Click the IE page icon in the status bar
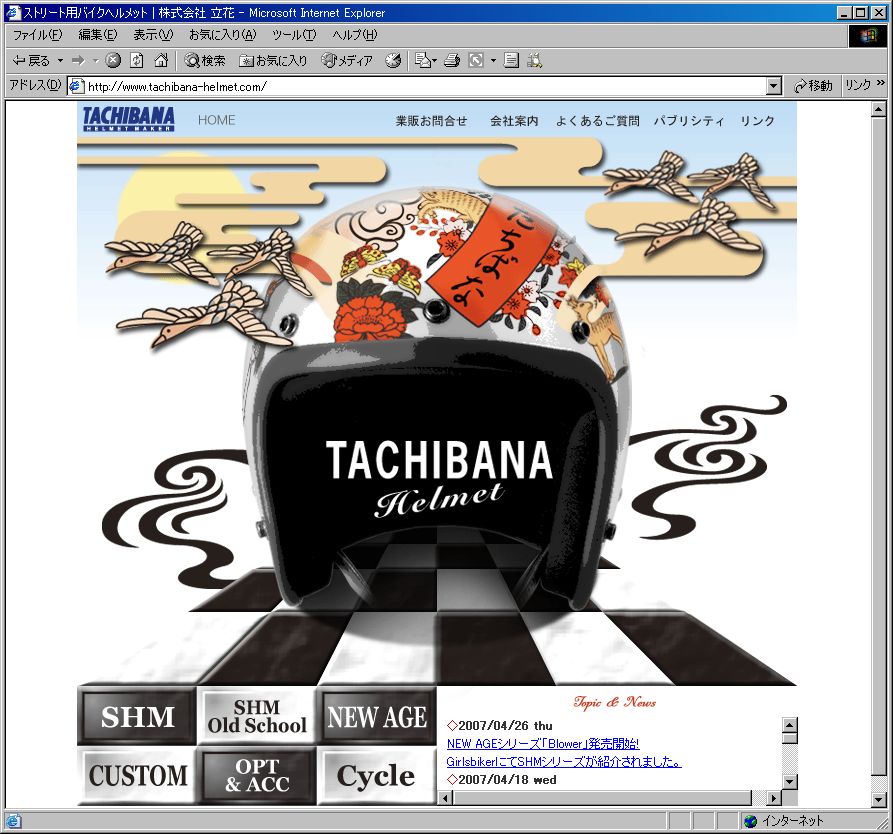 [13, 821]
